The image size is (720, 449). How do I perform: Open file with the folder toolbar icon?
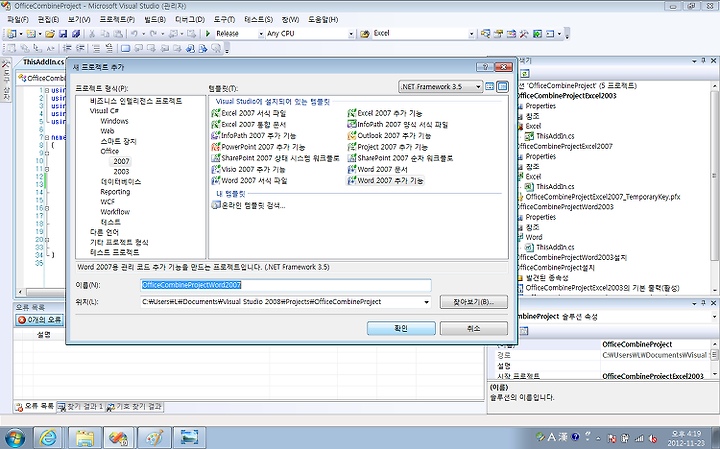click(50, 34)
